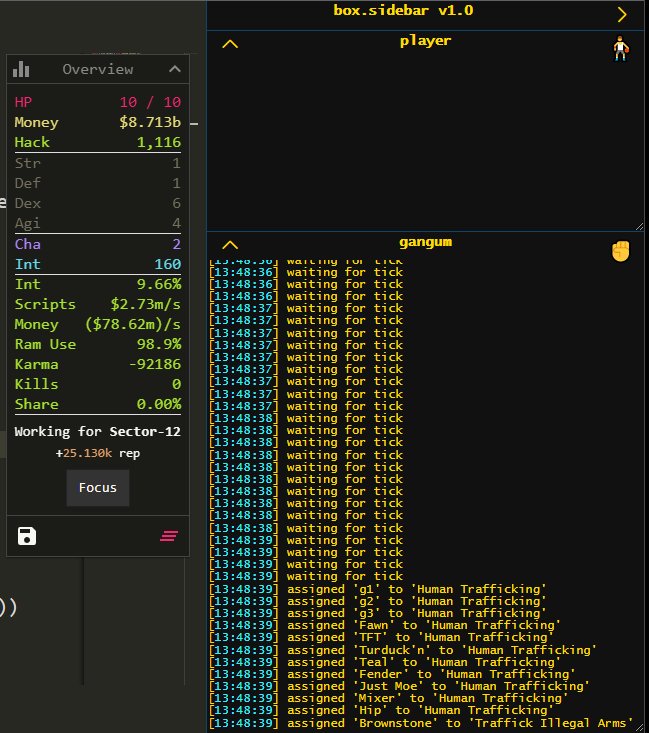Image resolution: width=649 pixels, height=733 pixels.
Task: Click log line assigned 'Just Moe'
Action: point(399,687)
